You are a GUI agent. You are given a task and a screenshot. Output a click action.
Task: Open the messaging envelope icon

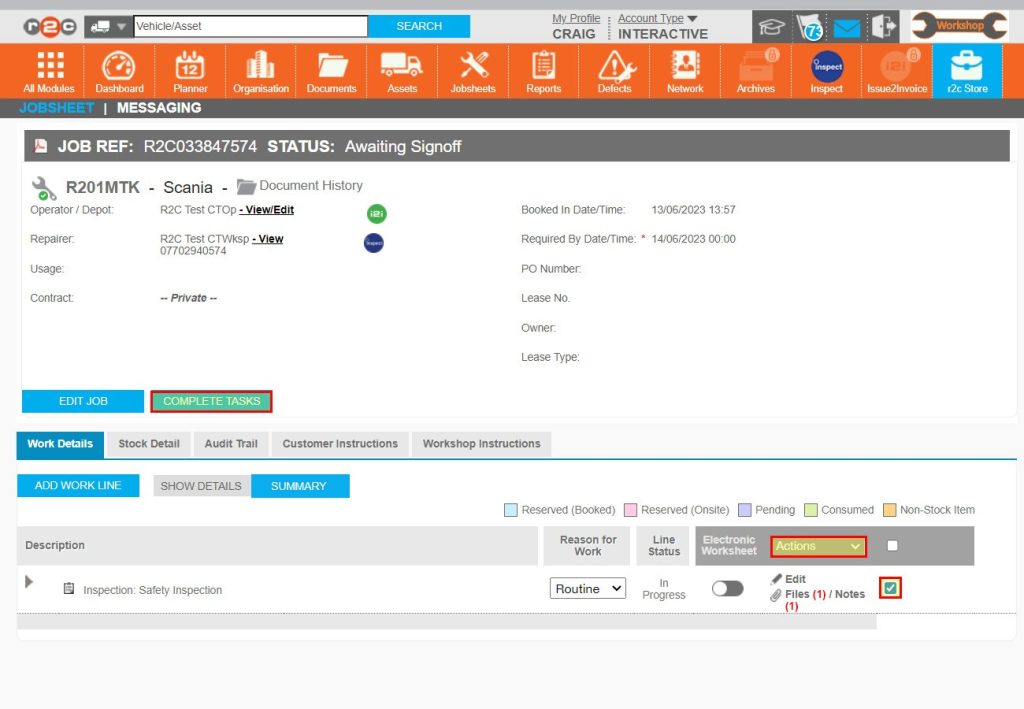pyautogui.click(x=845, y=26)
